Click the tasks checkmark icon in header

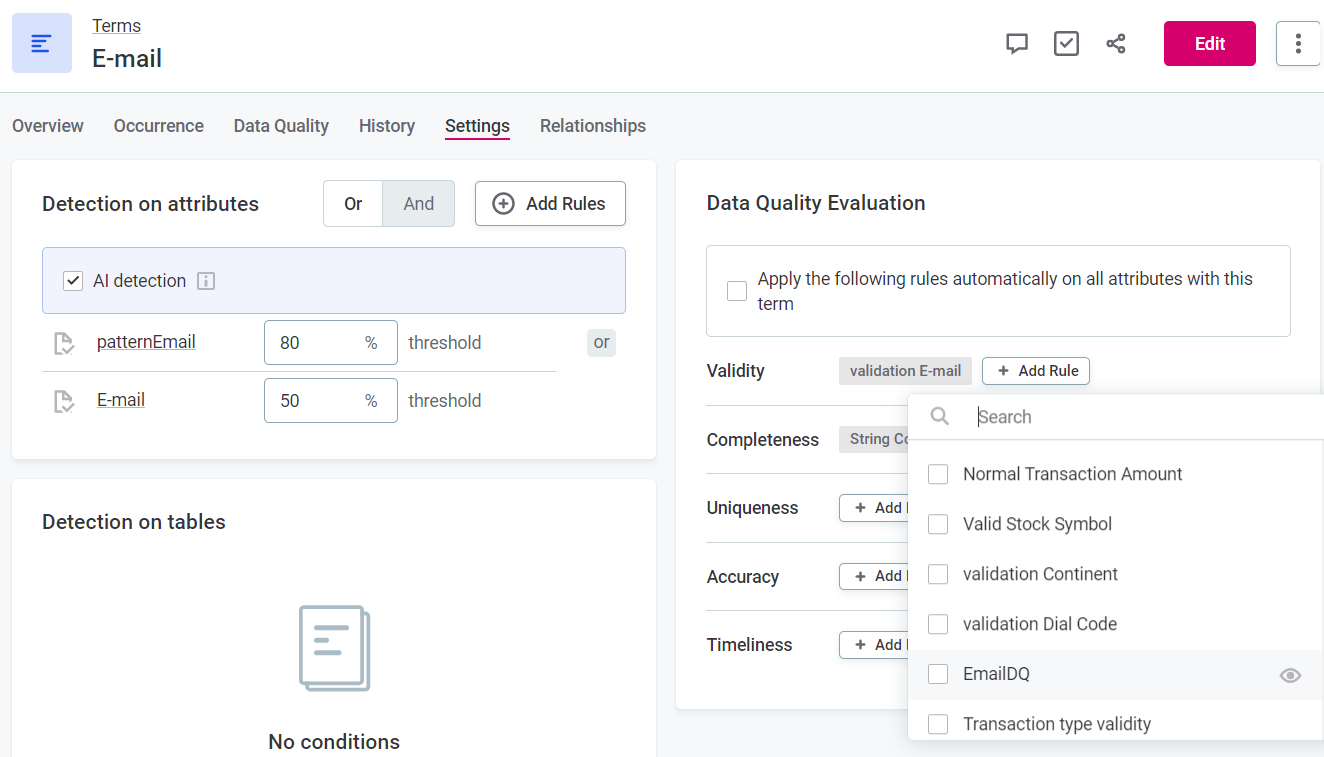(x=1066, y=44)
